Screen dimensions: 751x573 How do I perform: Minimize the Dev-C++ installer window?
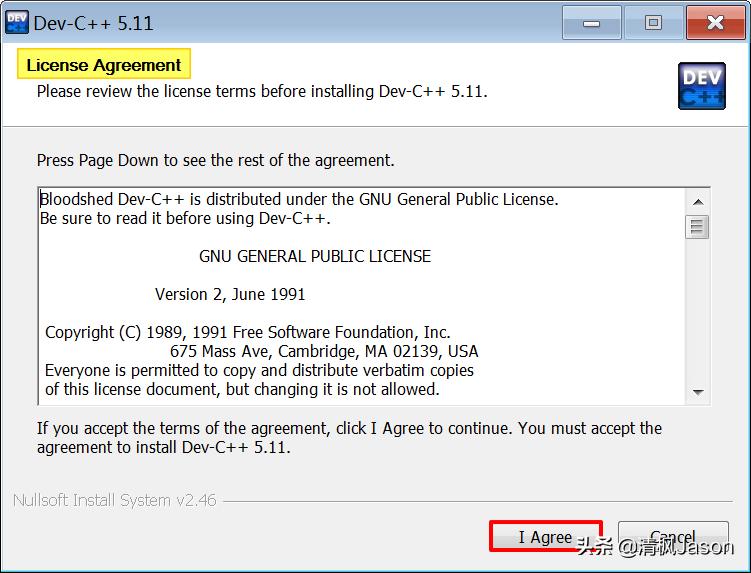pyautogui.click(x=592, y=23)
